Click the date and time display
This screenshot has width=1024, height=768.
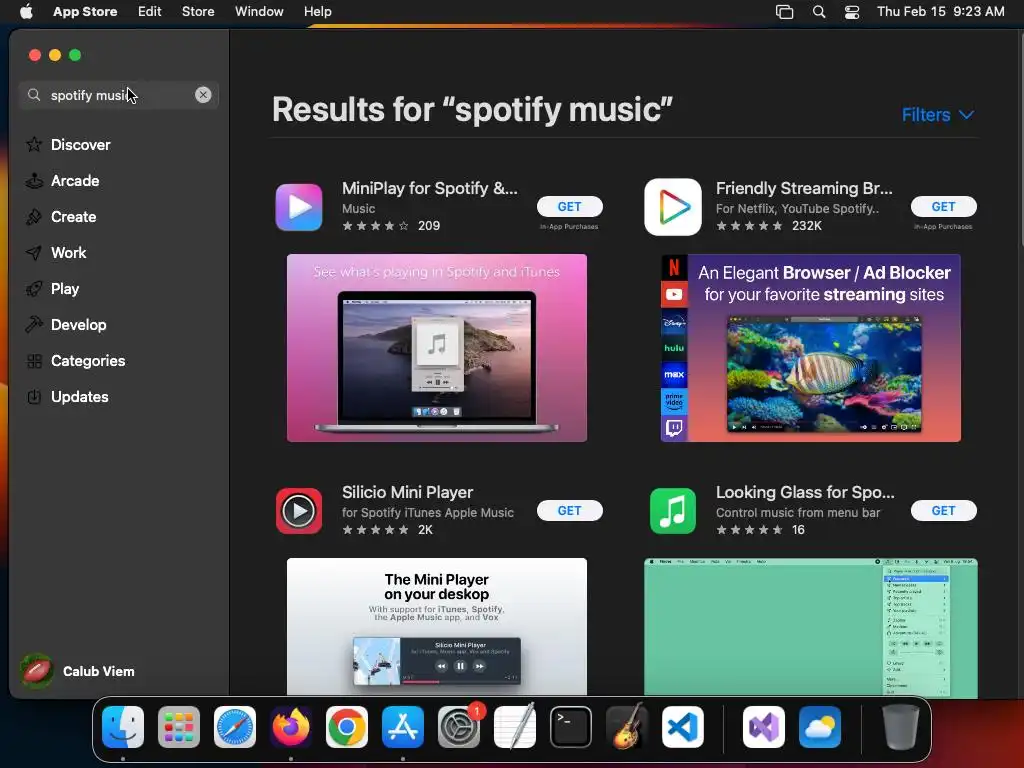940,12
